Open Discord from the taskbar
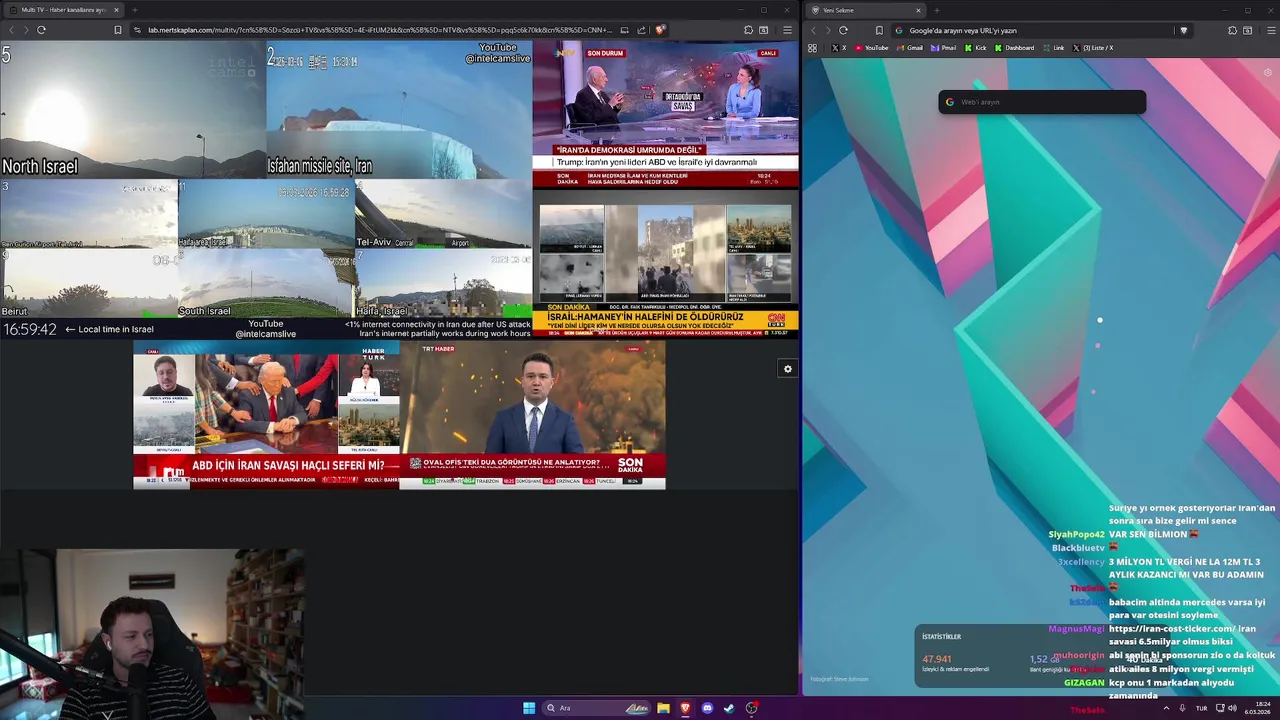The width and height of the screenshot is (1280, 720). [707, 708]
